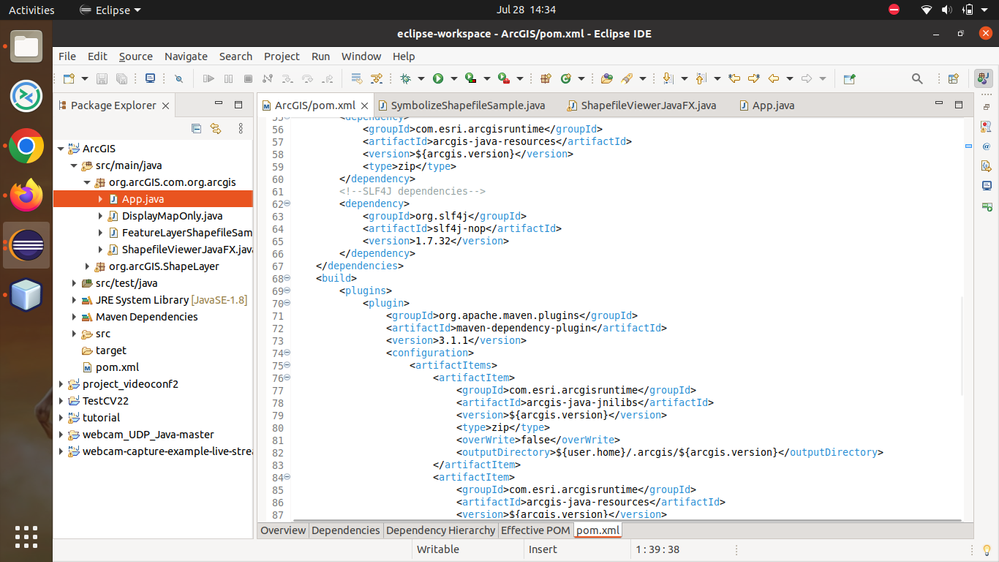This screenshot has width=999, height=562.
Task: Switch to the Dependency Hierarchy tab
Action: pyautogui.click(x=440, y=530)
